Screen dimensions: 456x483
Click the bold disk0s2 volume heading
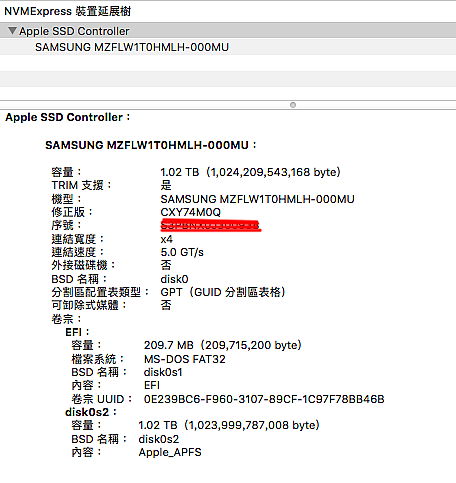[91, 412]
